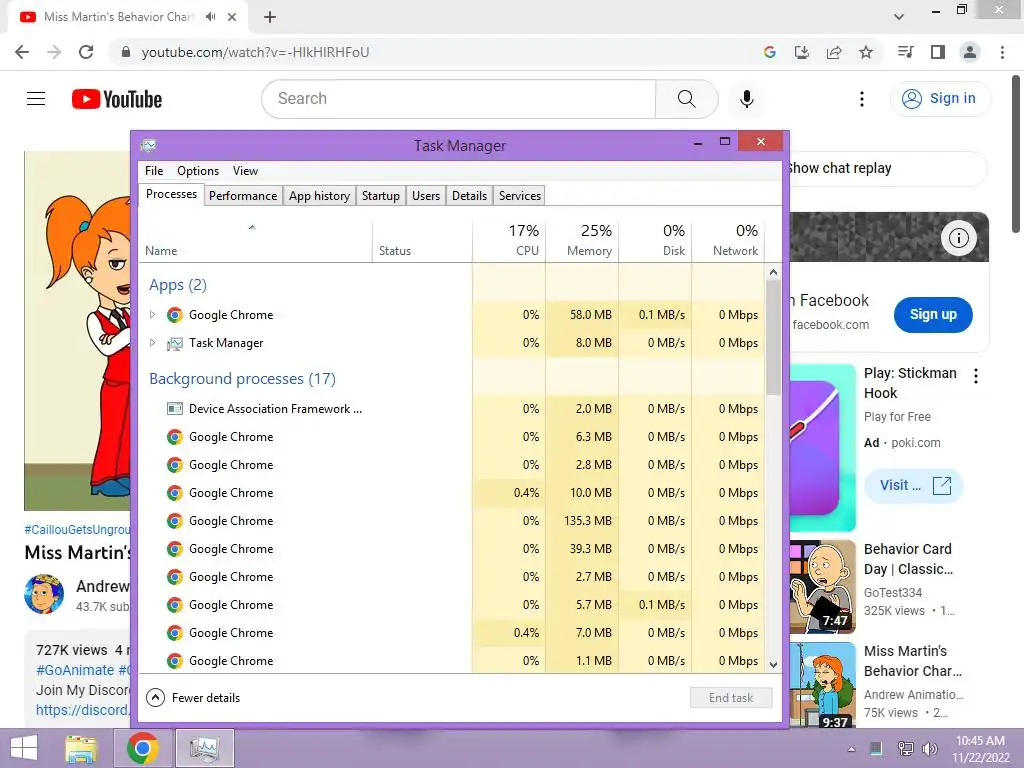Open the Stickman Hook ad thumbnail
The image size is (1024, 768).
tap(823, 447)
